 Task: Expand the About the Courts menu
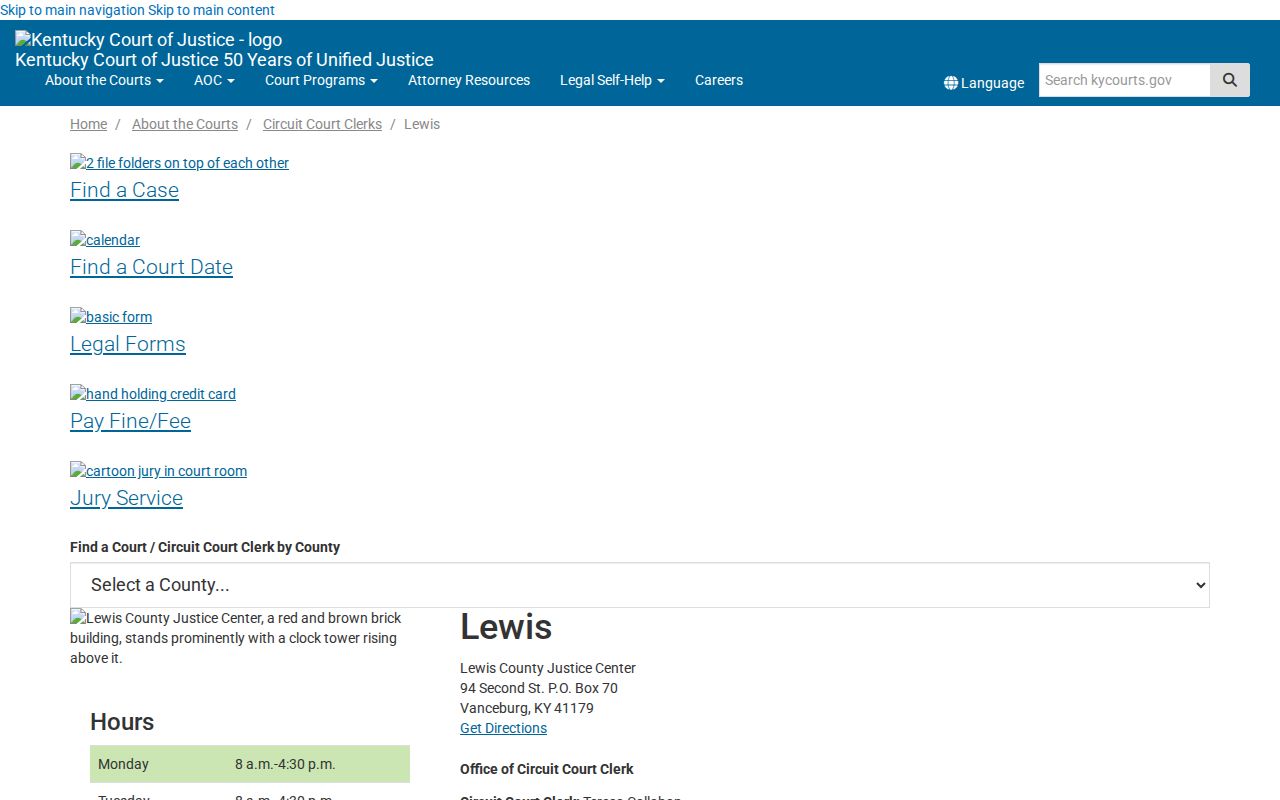pyautogui.click(x=104, y=80)
